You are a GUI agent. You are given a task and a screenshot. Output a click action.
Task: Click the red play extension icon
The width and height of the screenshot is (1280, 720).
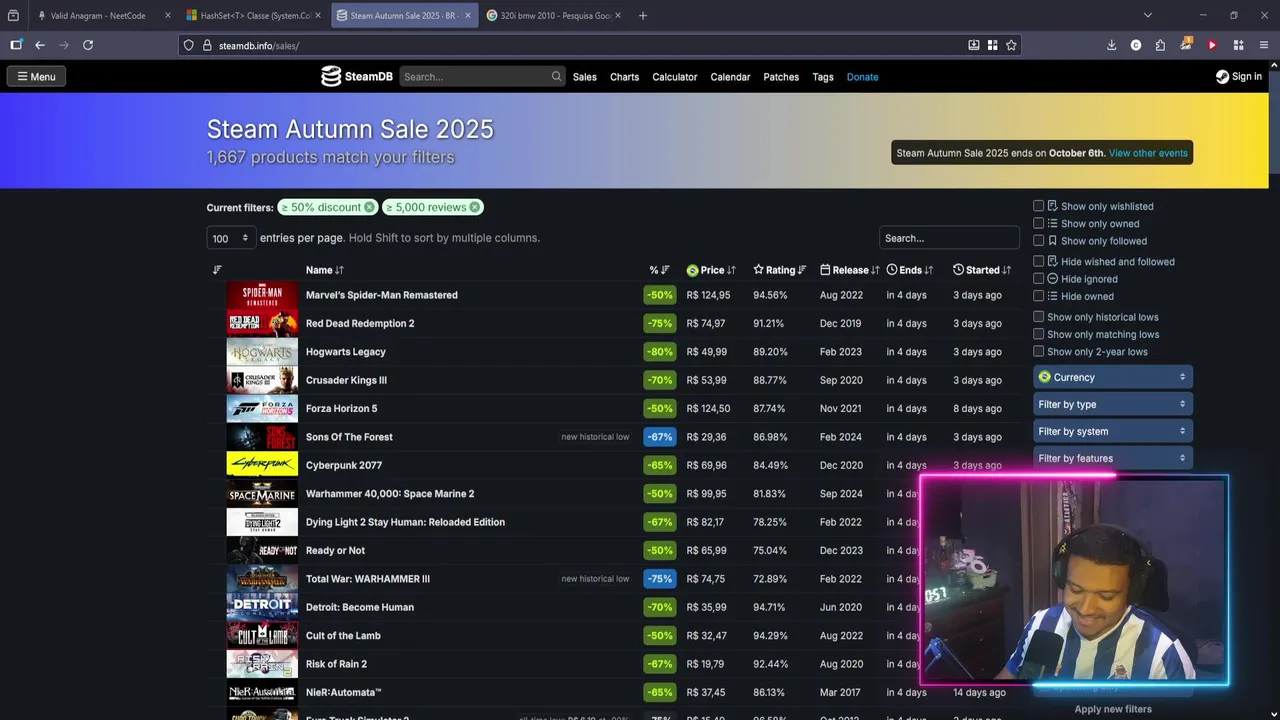1212,45
